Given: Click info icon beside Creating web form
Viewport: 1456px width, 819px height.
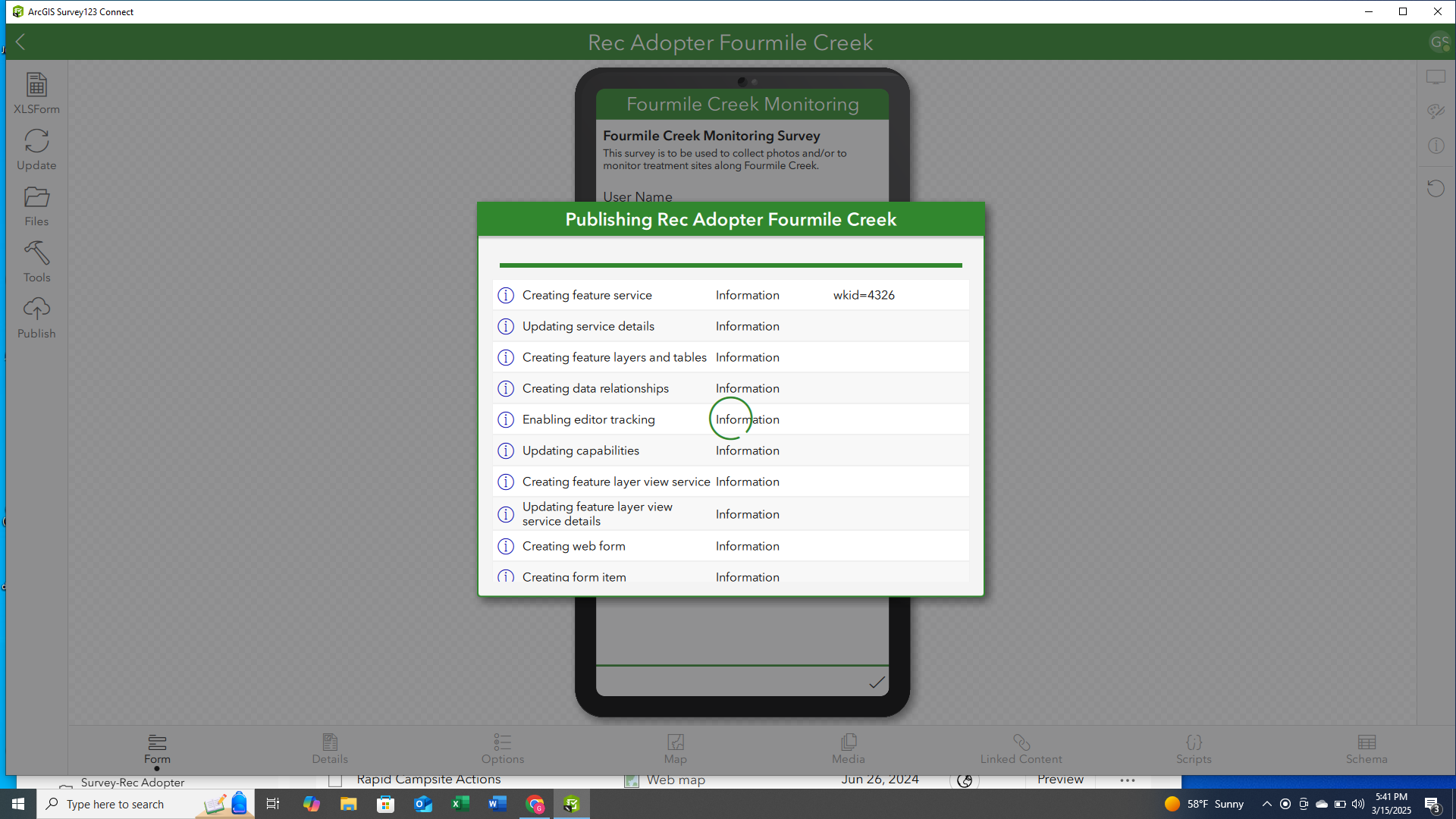Looking at the screenshot, I should point(506,546).
